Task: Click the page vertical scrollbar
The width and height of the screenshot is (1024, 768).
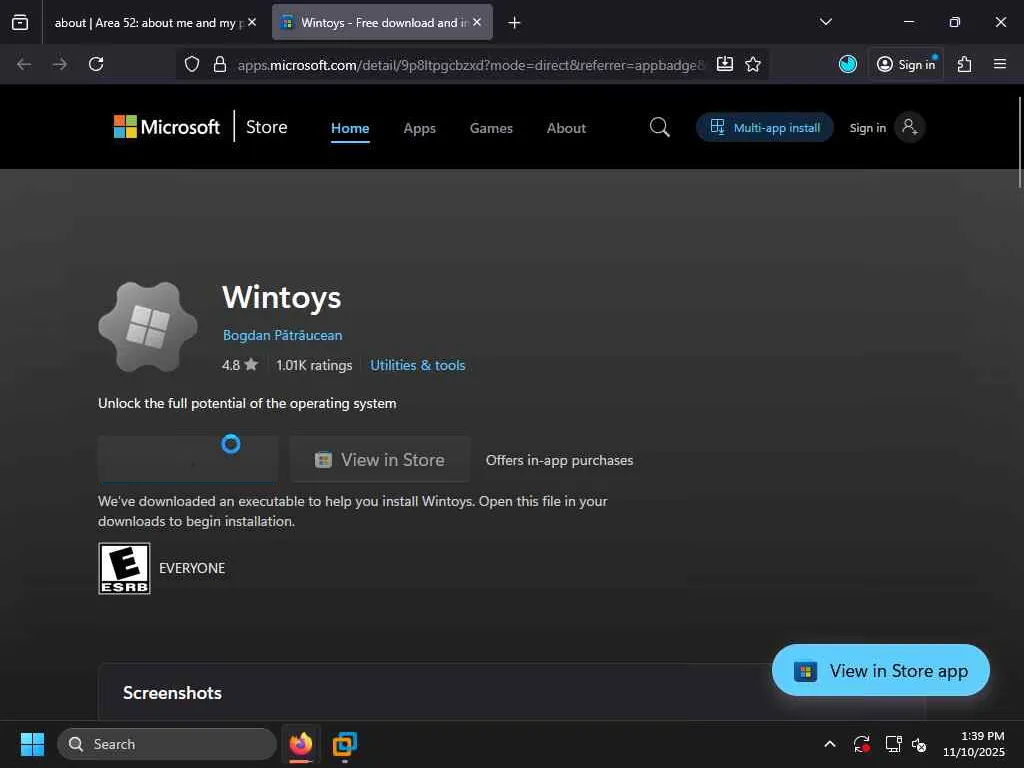Action: click(1019, 142)
